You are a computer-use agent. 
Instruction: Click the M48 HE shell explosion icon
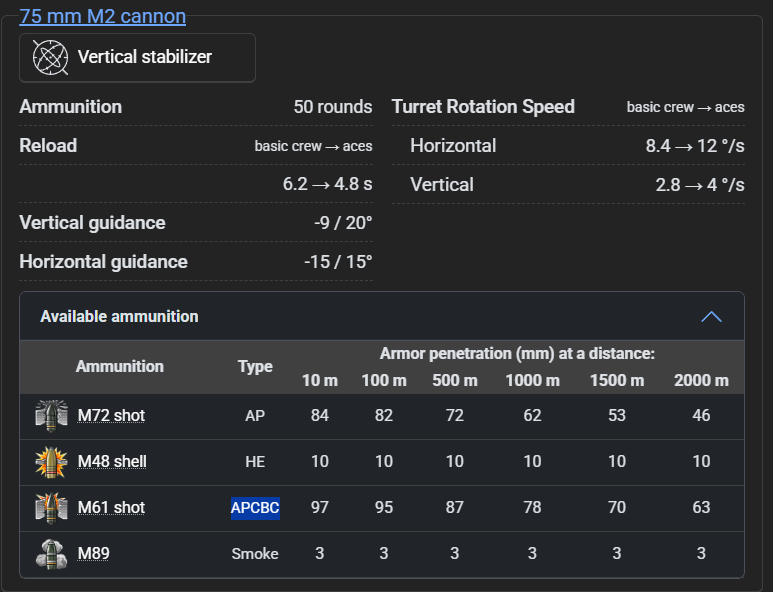51,462
